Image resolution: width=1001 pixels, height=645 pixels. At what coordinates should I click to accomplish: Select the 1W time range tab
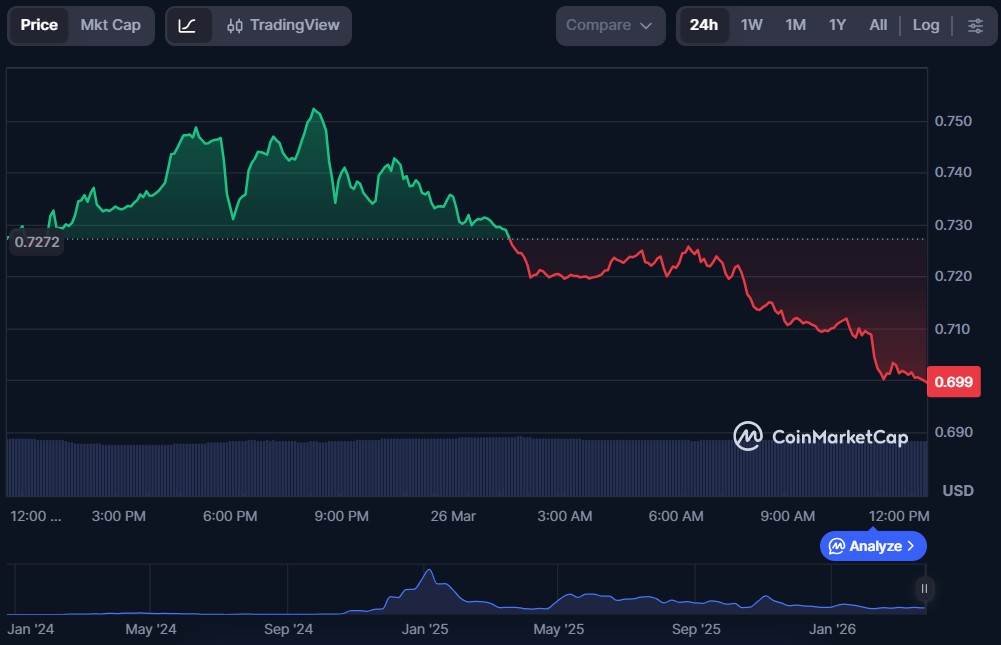751,25
